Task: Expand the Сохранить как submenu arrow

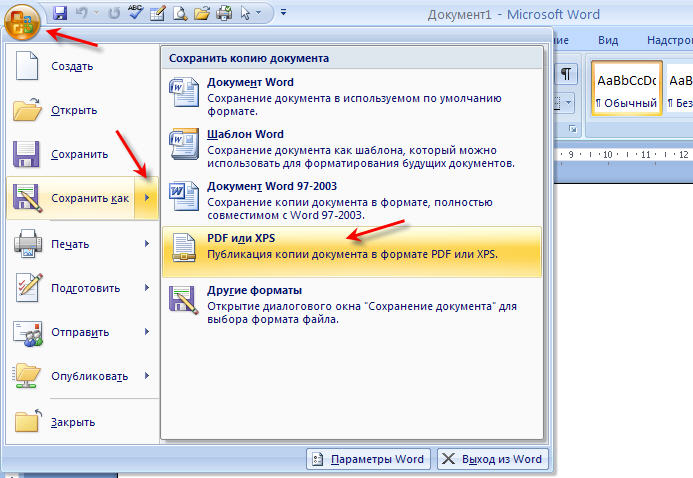Action: [x=147, y=198]
